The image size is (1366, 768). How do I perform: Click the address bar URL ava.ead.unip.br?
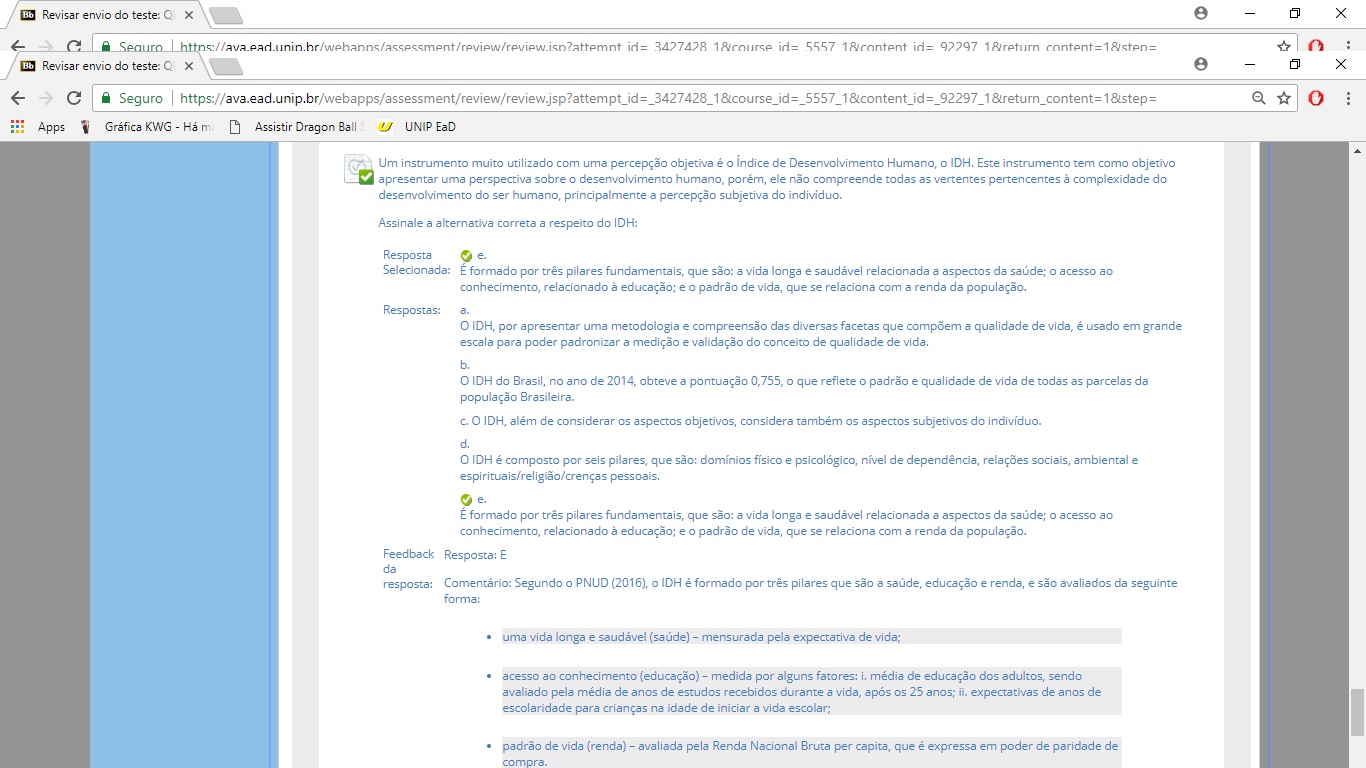[x=668, y=98]
